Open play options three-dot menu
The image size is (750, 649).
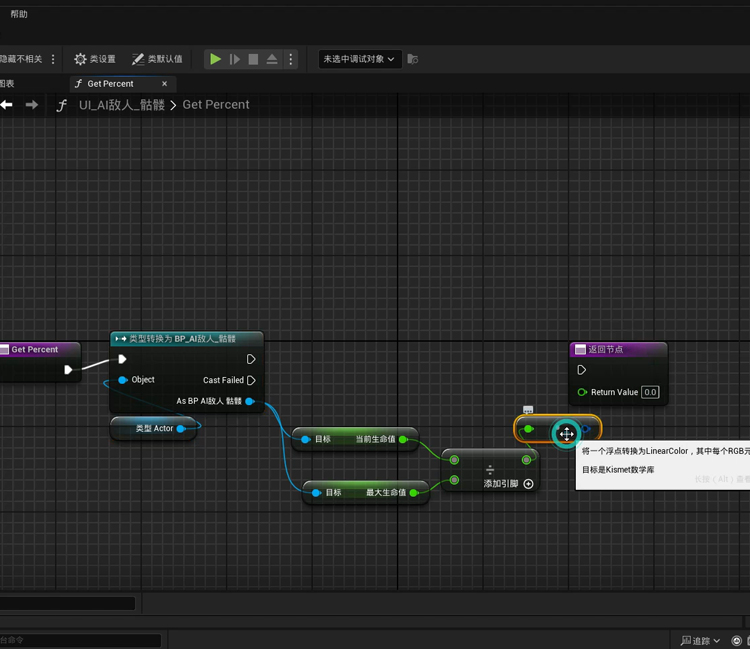click(x=291, y=60)
